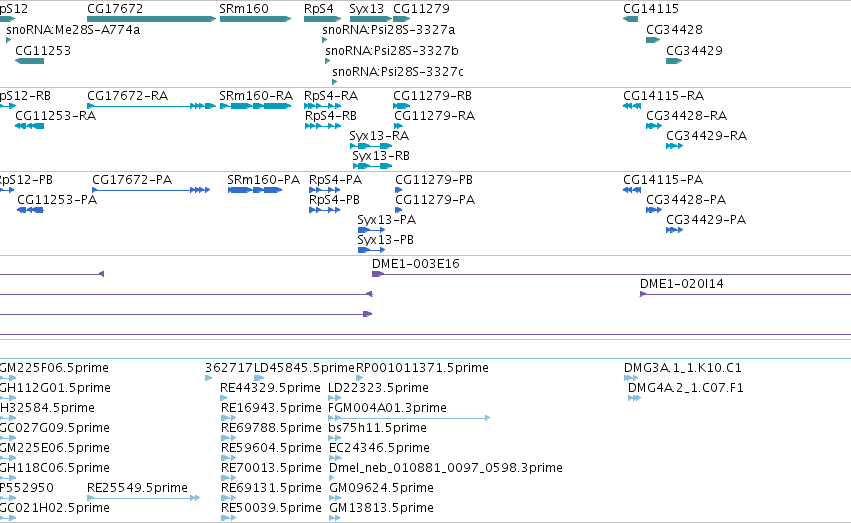This screenshot has width=851, height=523.
Task: Open the CG11279 gene feature label
Action: pos(421,9)
